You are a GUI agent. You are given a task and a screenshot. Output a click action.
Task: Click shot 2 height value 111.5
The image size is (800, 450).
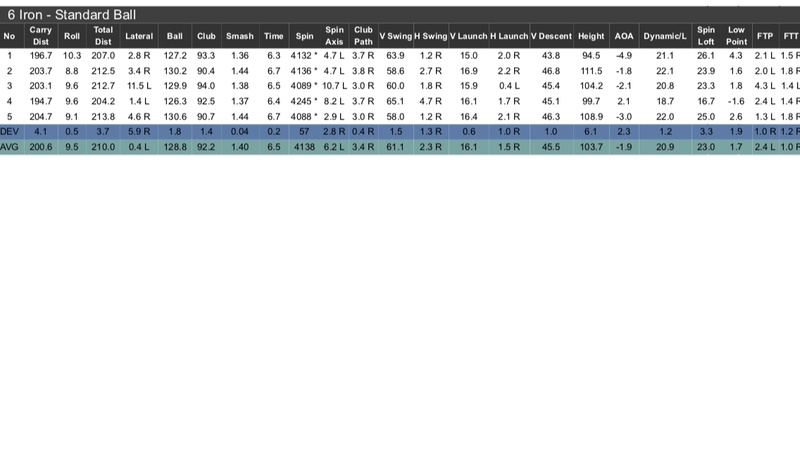591,71
